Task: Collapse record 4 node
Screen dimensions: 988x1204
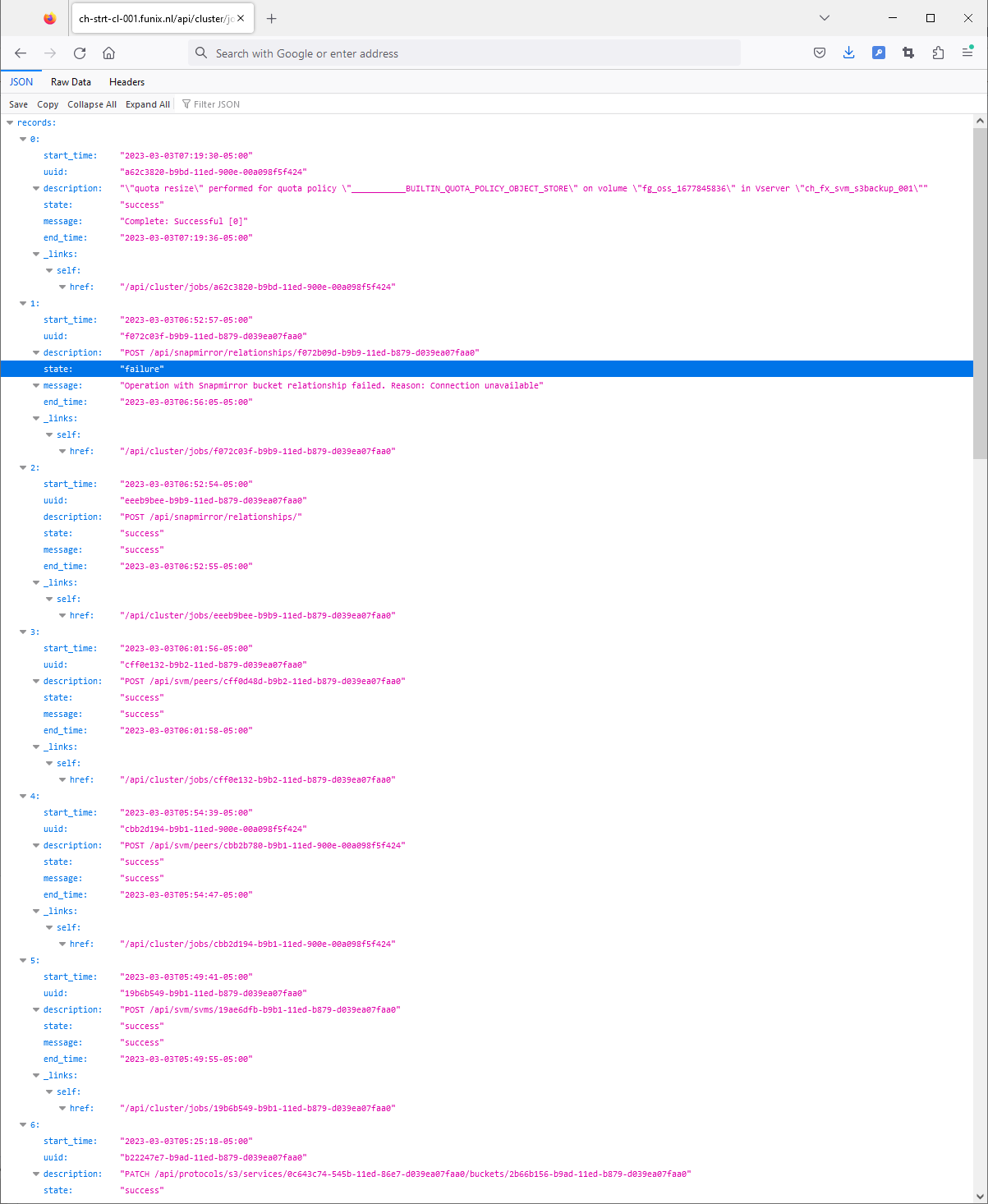Action: (23, 796)
